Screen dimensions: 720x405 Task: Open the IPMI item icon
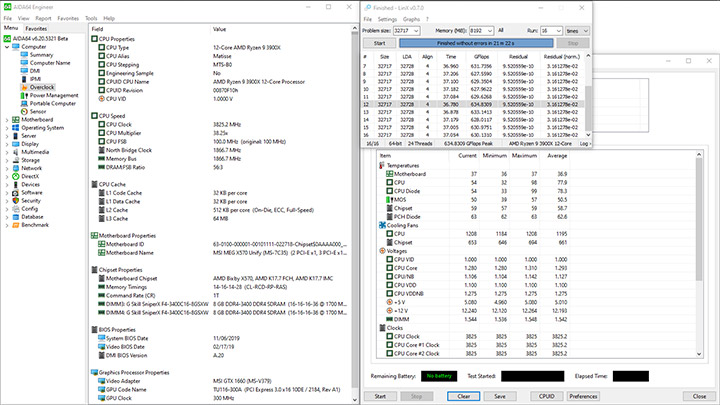[x=24, y=79]
